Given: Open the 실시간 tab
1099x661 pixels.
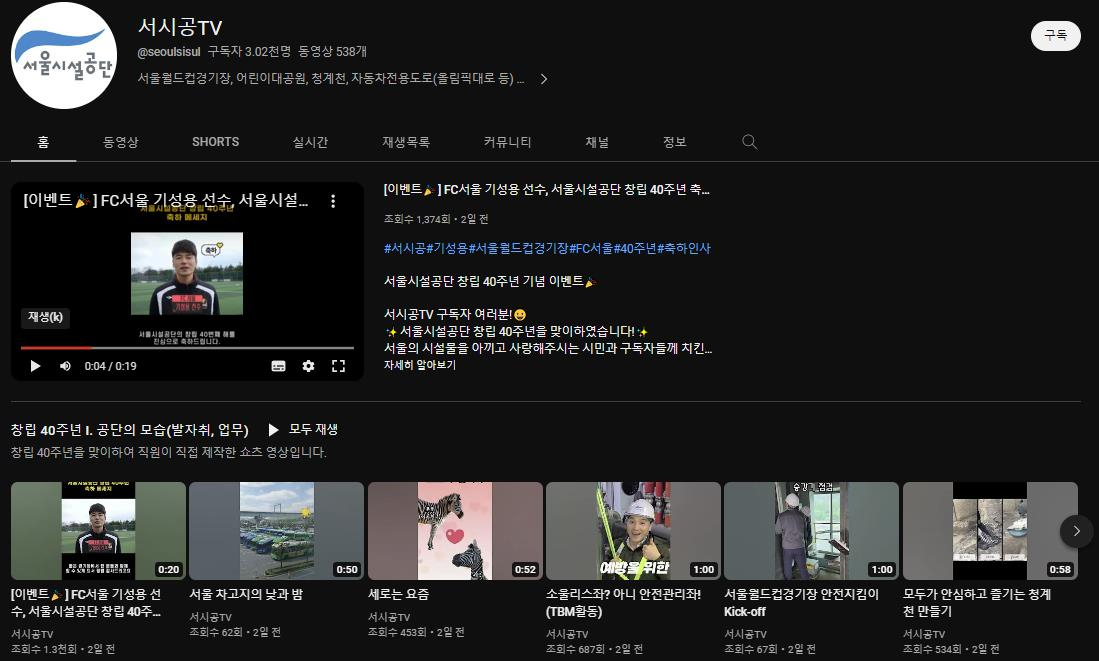Looking at the screenshot, I should pyautogui.click(x=310, y=142).
